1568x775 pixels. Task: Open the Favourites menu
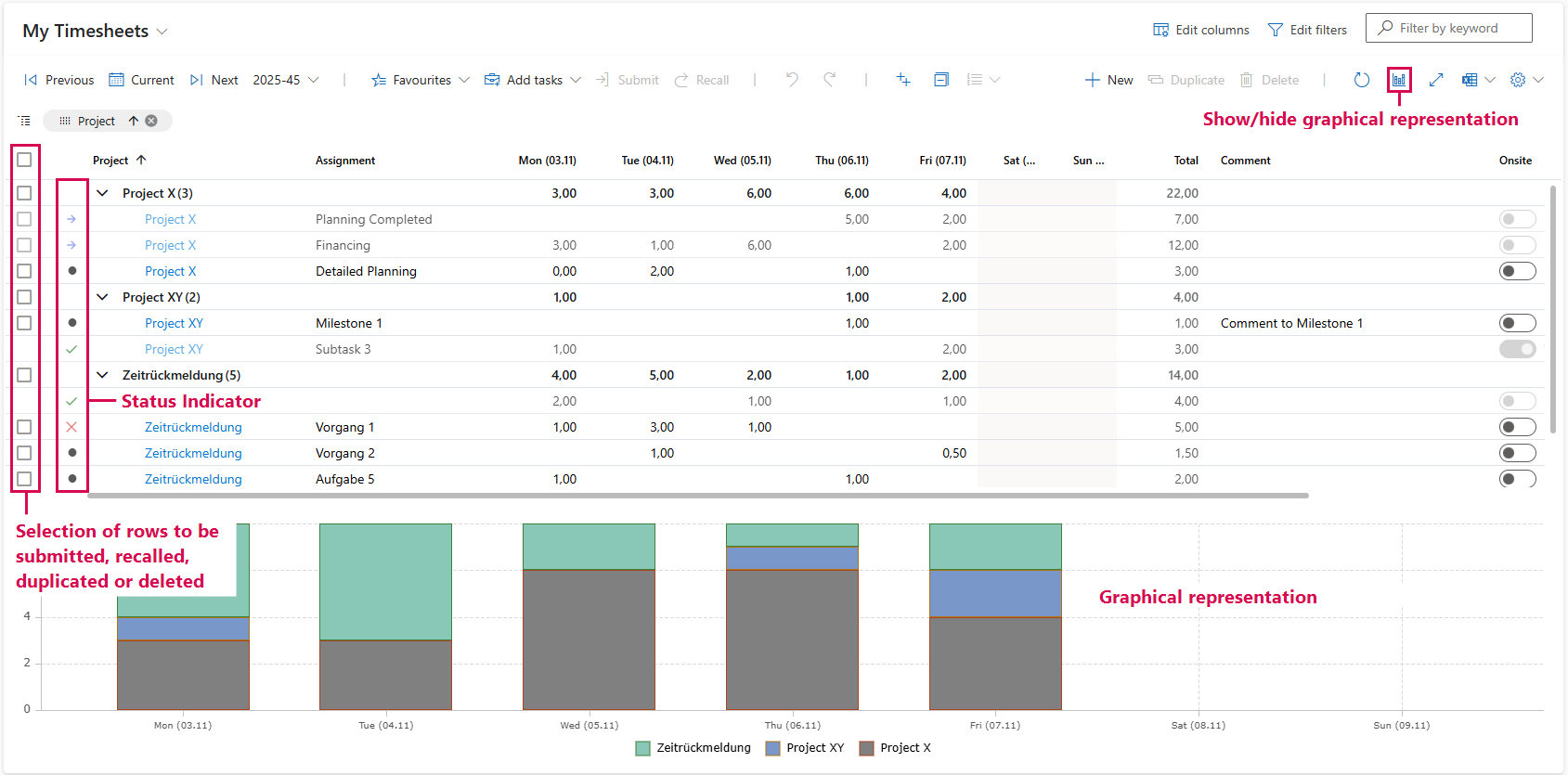421,80
